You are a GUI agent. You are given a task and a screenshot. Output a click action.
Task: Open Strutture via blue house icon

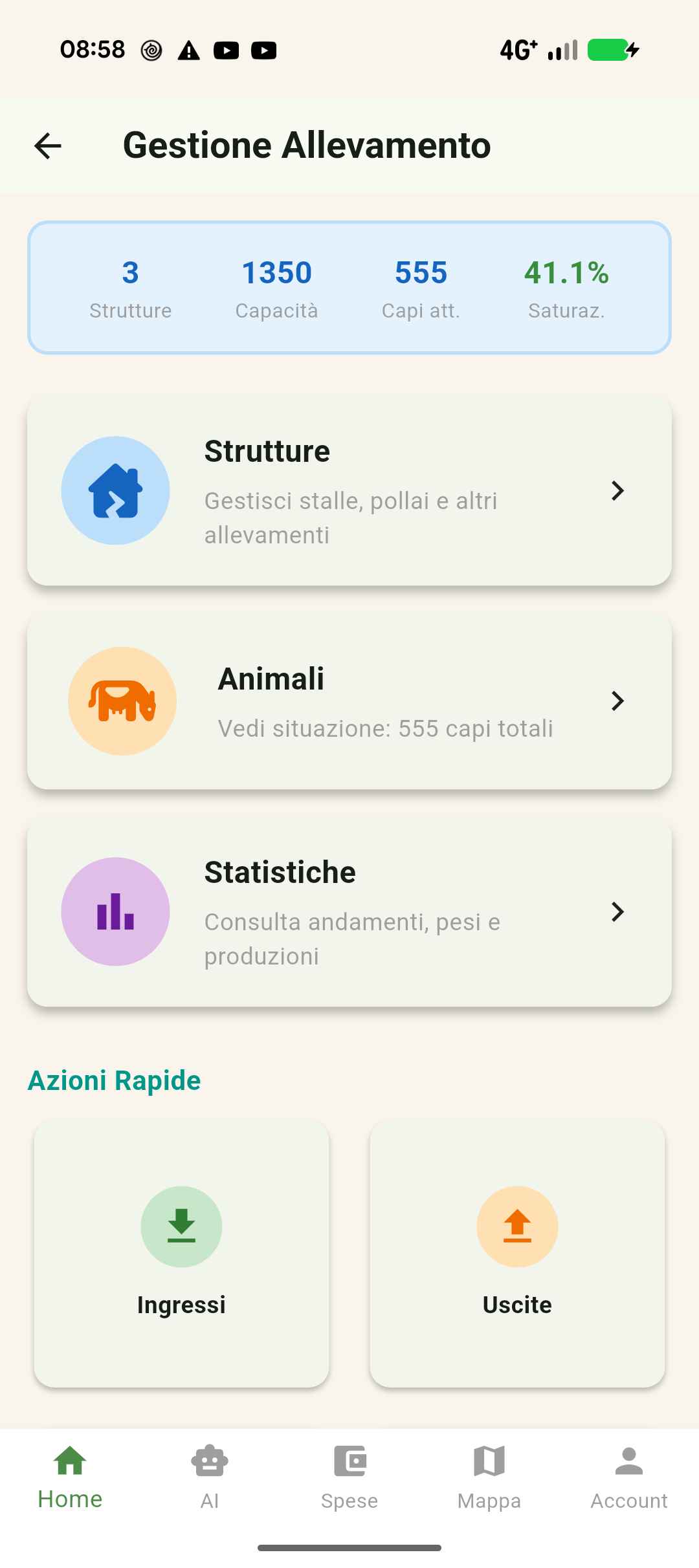[116, 490]
